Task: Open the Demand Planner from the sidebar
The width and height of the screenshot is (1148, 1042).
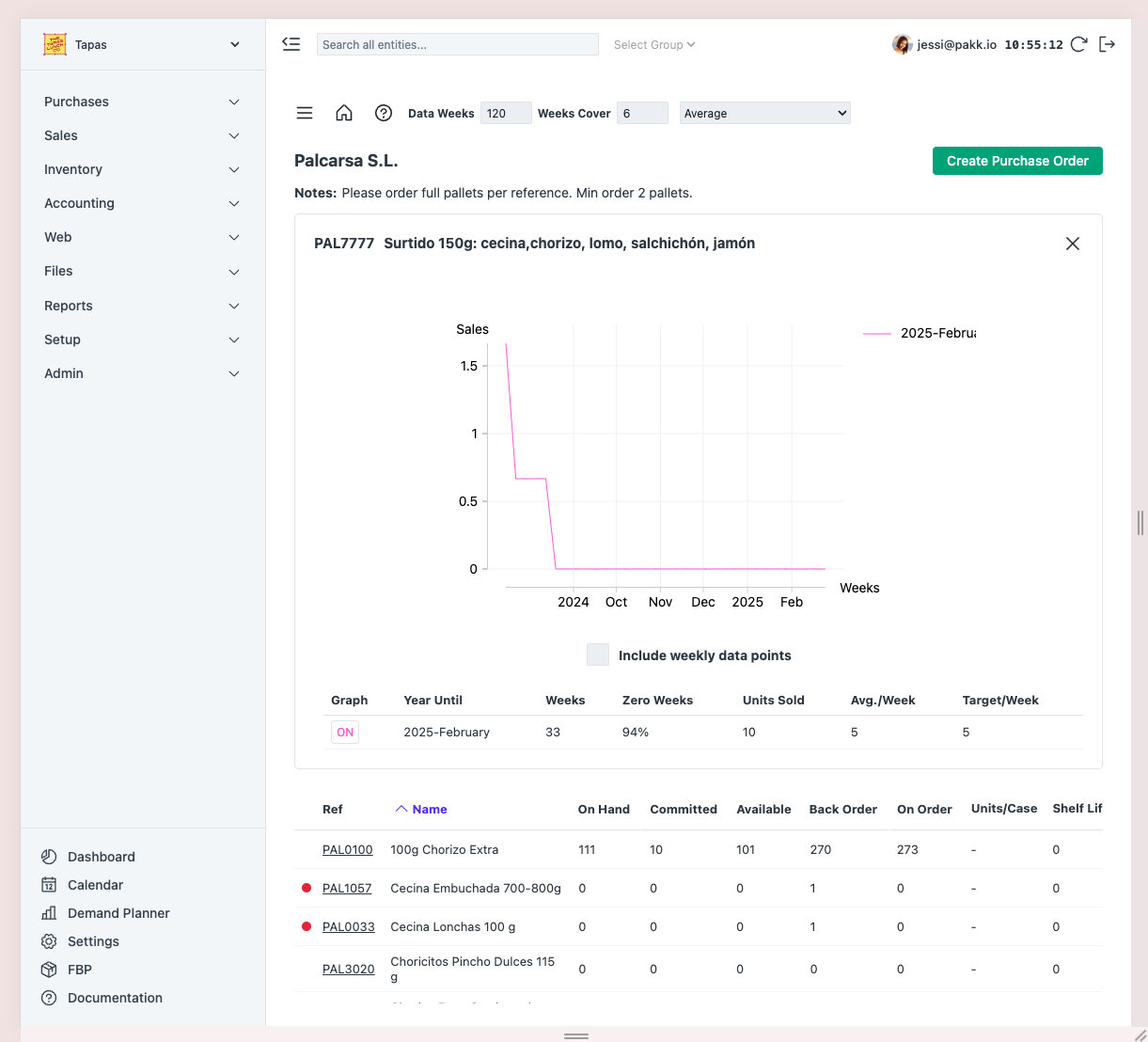Action: click(x=118, y=913)
